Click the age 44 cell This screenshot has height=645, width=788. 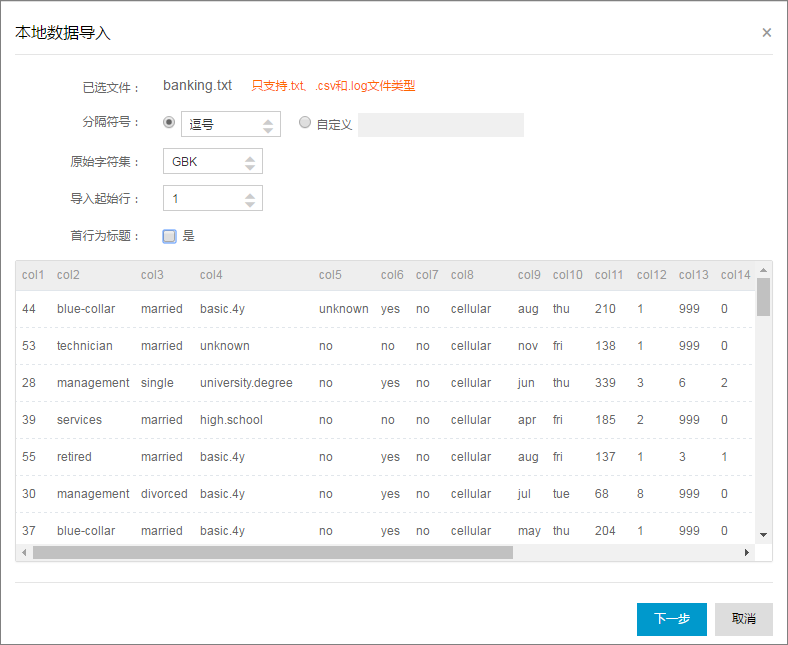coord(29,309)
